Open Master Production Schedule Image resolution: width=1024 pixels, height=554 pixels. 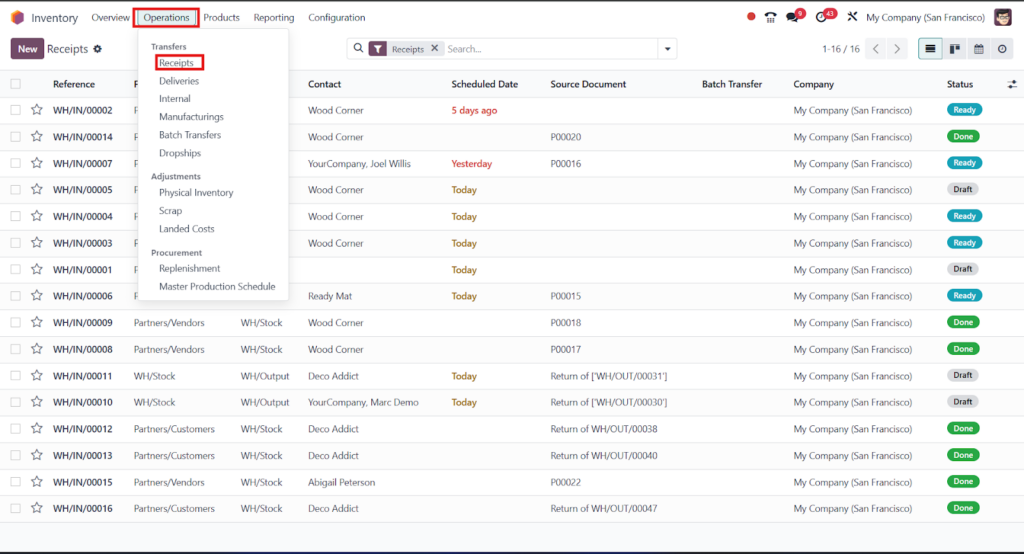tap(217, 286)
